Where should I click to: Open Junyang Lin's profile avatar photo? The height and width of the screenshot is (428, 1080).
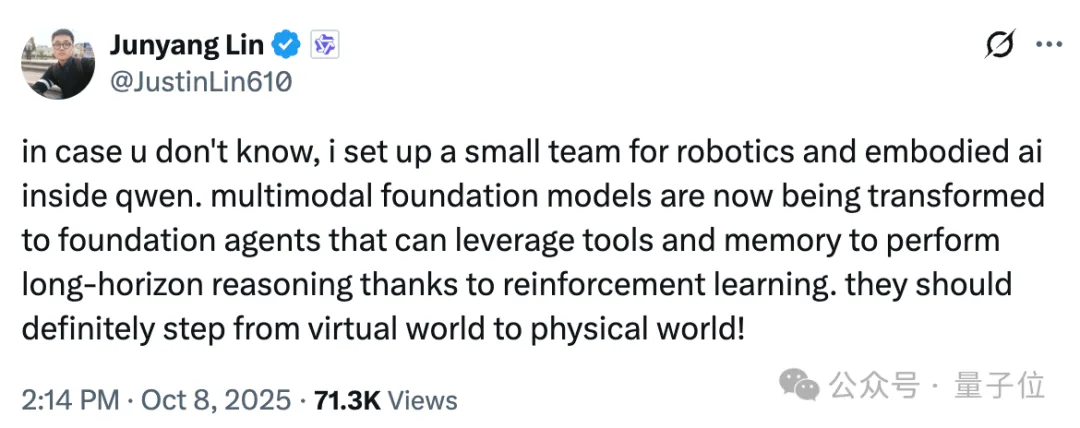(60, 62)
